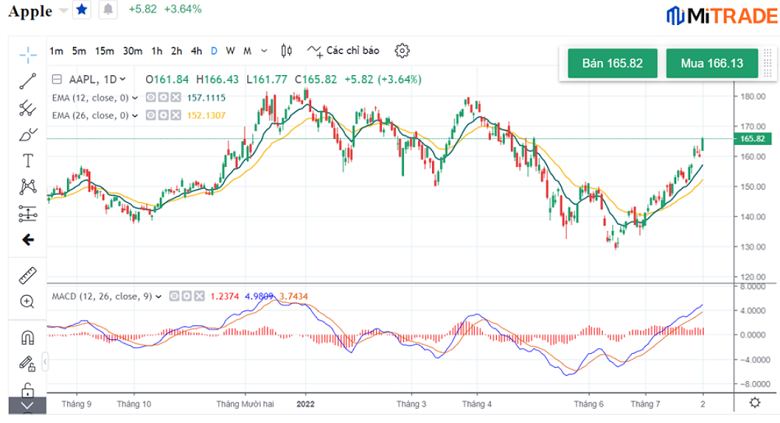
Task: Lock all drawing tools
Action: pyautogui.click(x=28, y=390)
